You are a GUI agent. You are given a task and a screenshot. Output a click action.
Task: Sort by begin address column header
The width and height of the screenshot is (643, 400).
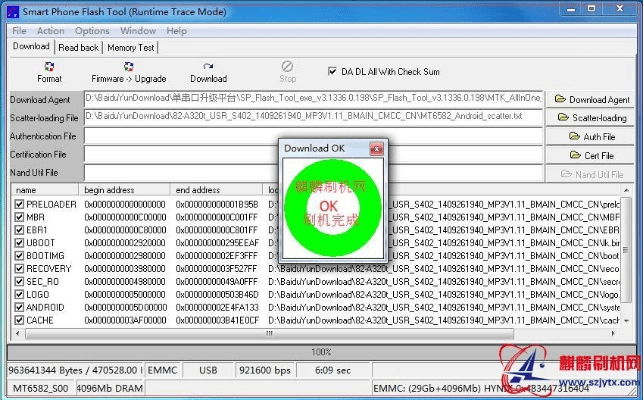[125, 189]
